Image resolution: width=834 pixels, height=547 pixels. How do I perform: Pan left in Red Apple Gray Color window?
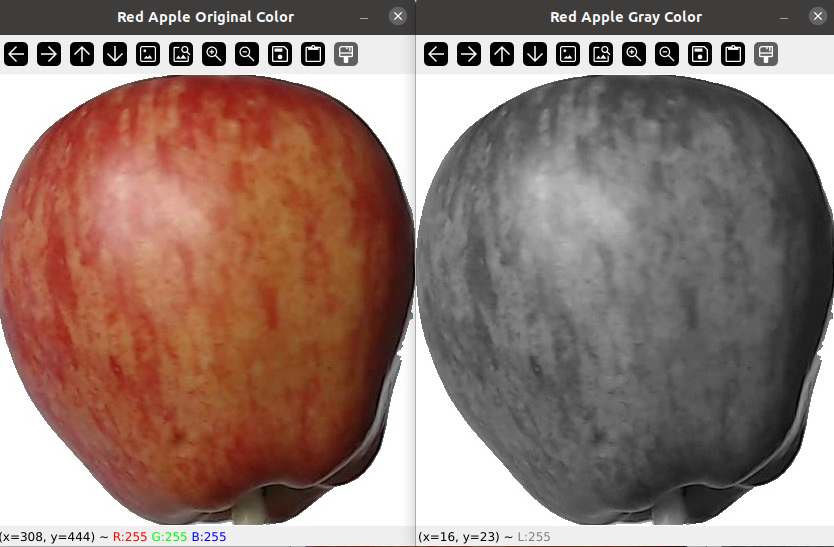(436, 54)
